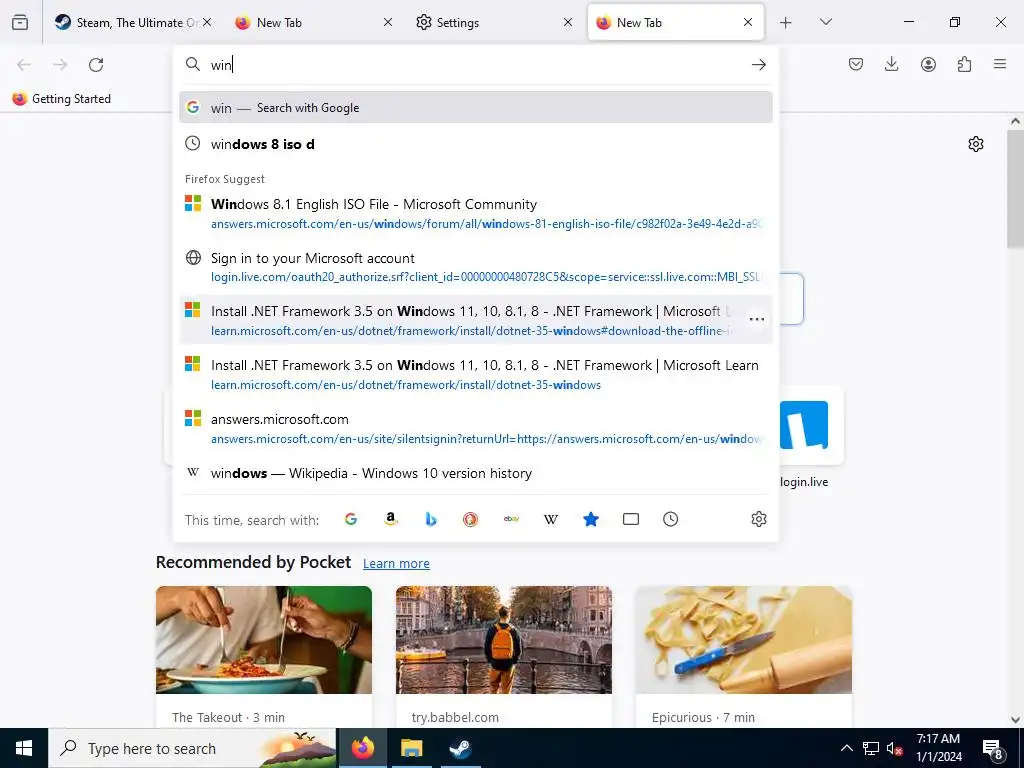Image resolution: width=1024 pixels, height=768 pixels.
Task: Go forward with the toolbar arrow
Action: [x=60, y=65]
